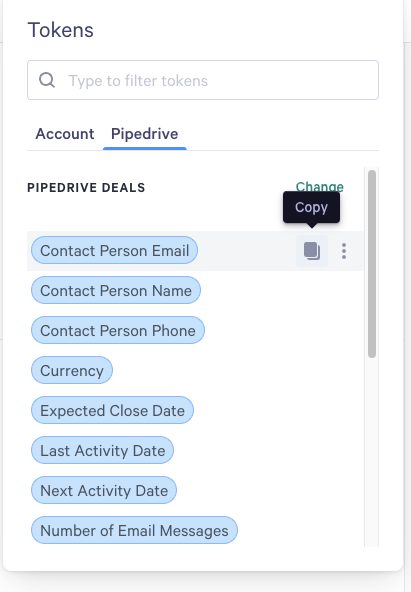Image resolution: width=411 pixels, height=592 pixels.
Task: Click the Copy tooltip label
Action: click(x=311, y=207)
